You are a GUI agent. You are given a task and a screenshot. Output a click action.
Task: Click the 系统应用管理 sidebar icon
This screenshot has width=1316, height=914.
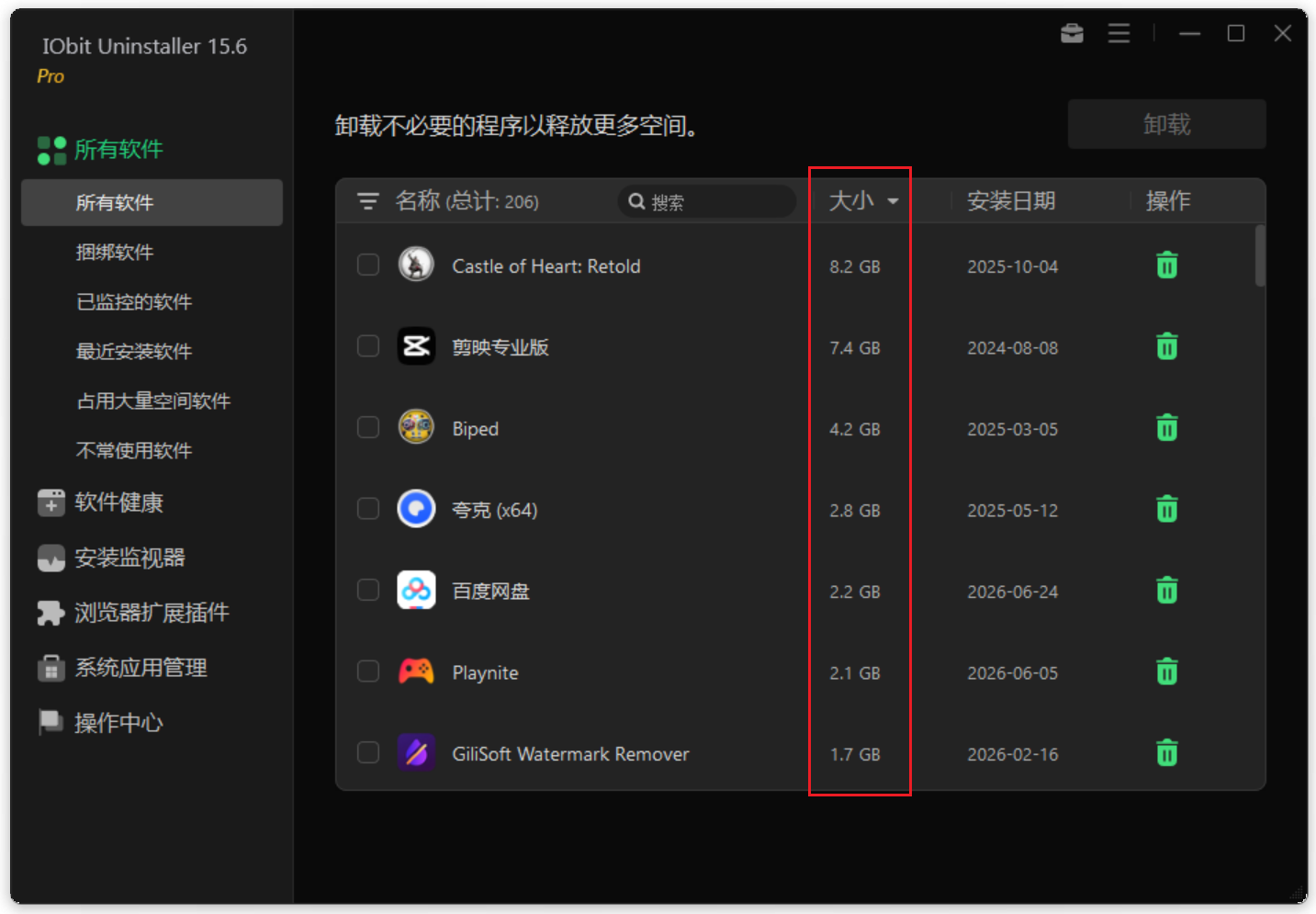pos(51,668)
